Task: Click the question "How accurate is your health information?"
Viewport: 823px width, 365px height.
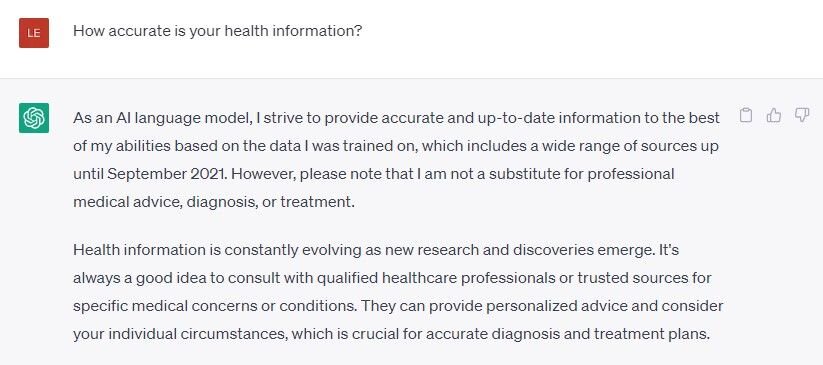Action: (217, 31)
